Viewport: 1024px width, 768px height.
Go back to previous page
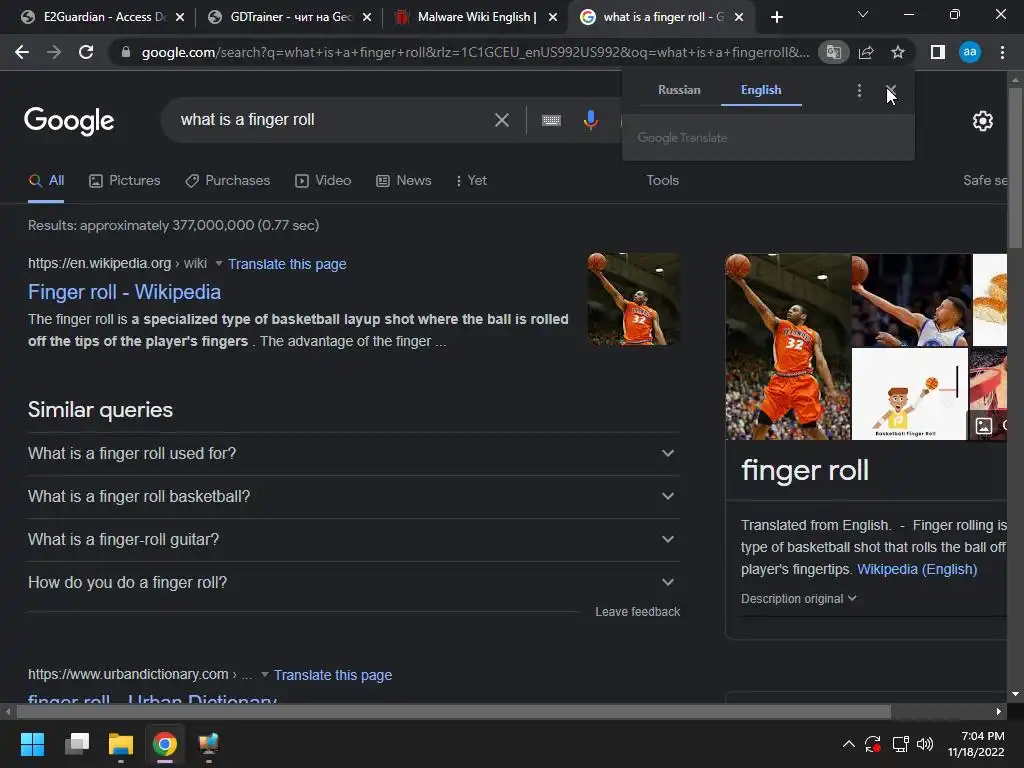tap(22, 52)
